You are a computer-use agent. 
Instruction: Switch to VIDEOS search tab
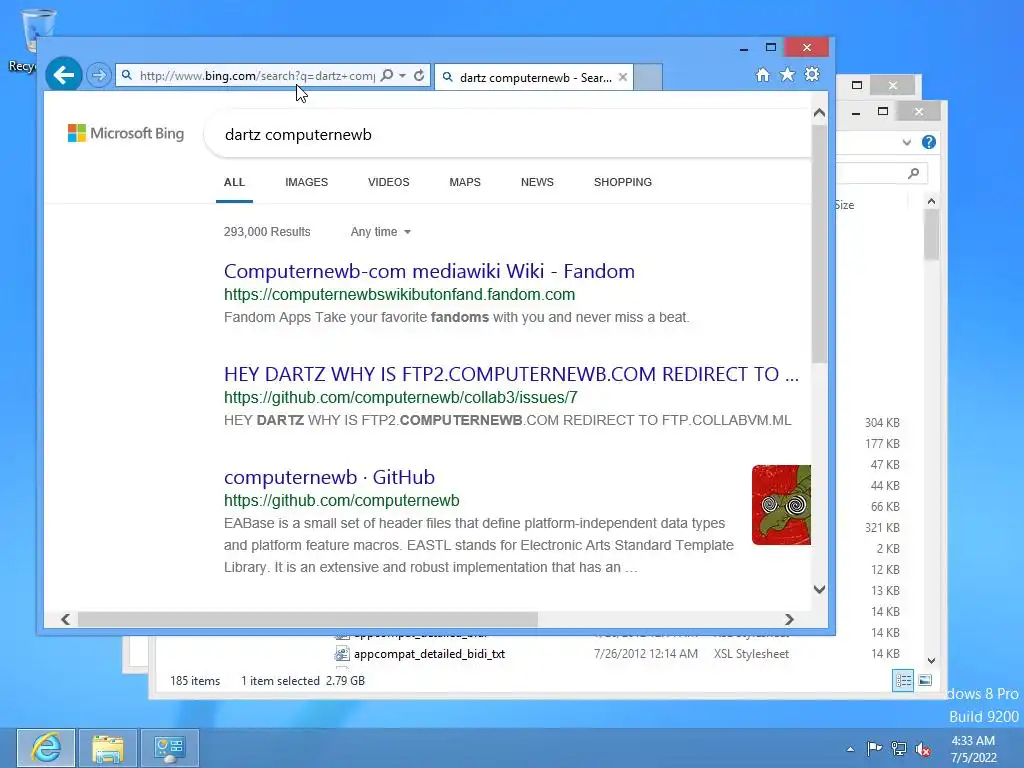pos(389,182)
